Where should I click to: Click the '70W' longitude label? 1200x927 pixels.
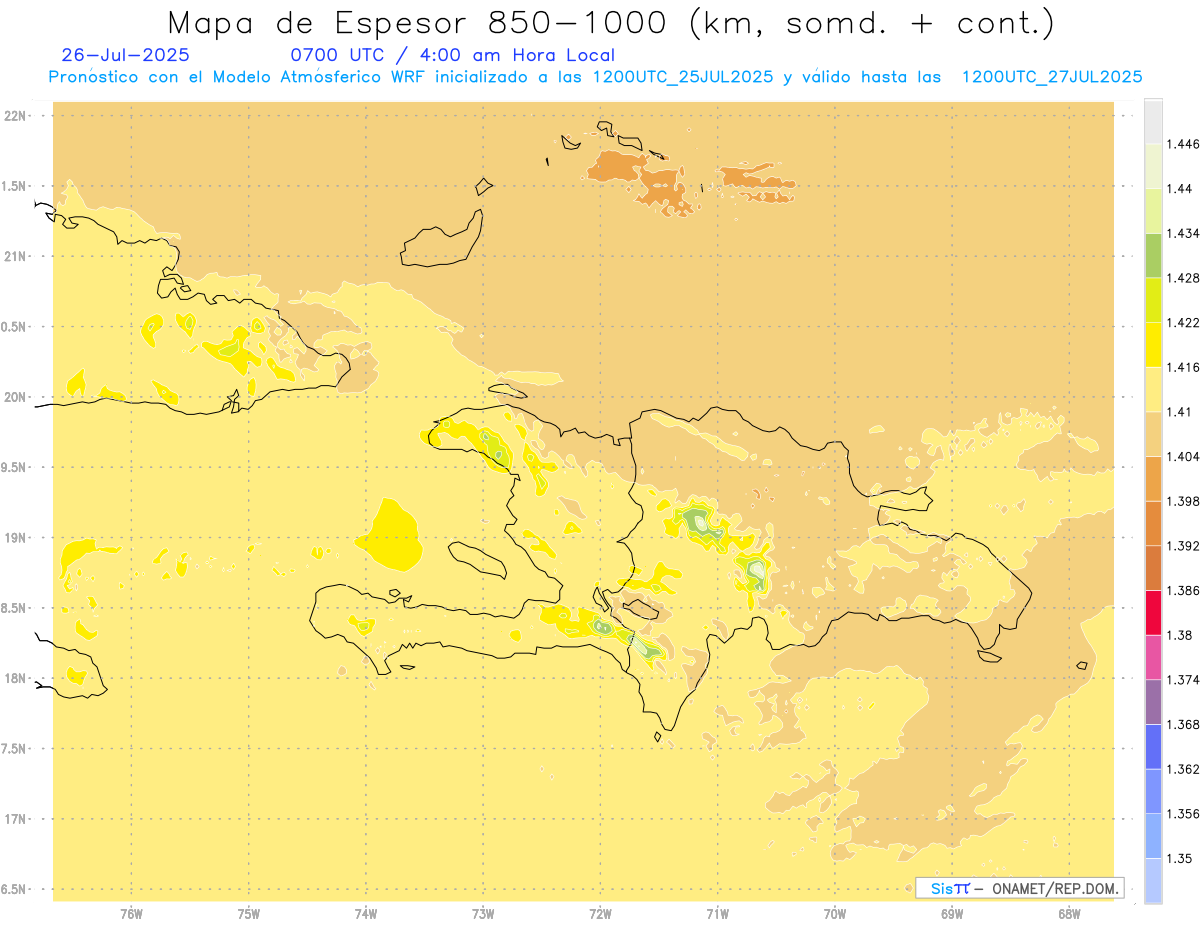[x=835, y=914]
